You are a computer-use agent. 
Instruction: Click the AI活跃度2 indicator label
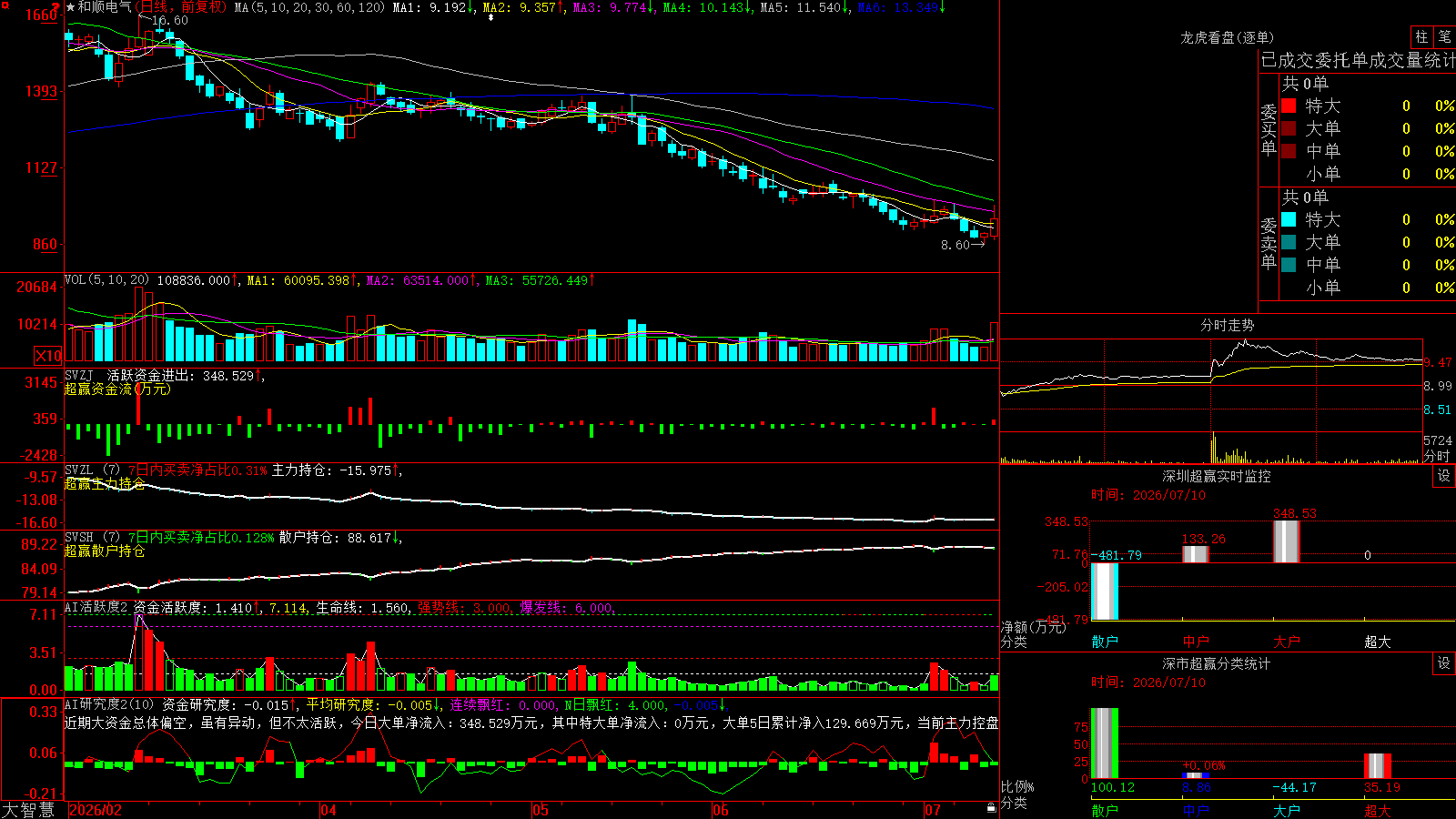(96, 608)
